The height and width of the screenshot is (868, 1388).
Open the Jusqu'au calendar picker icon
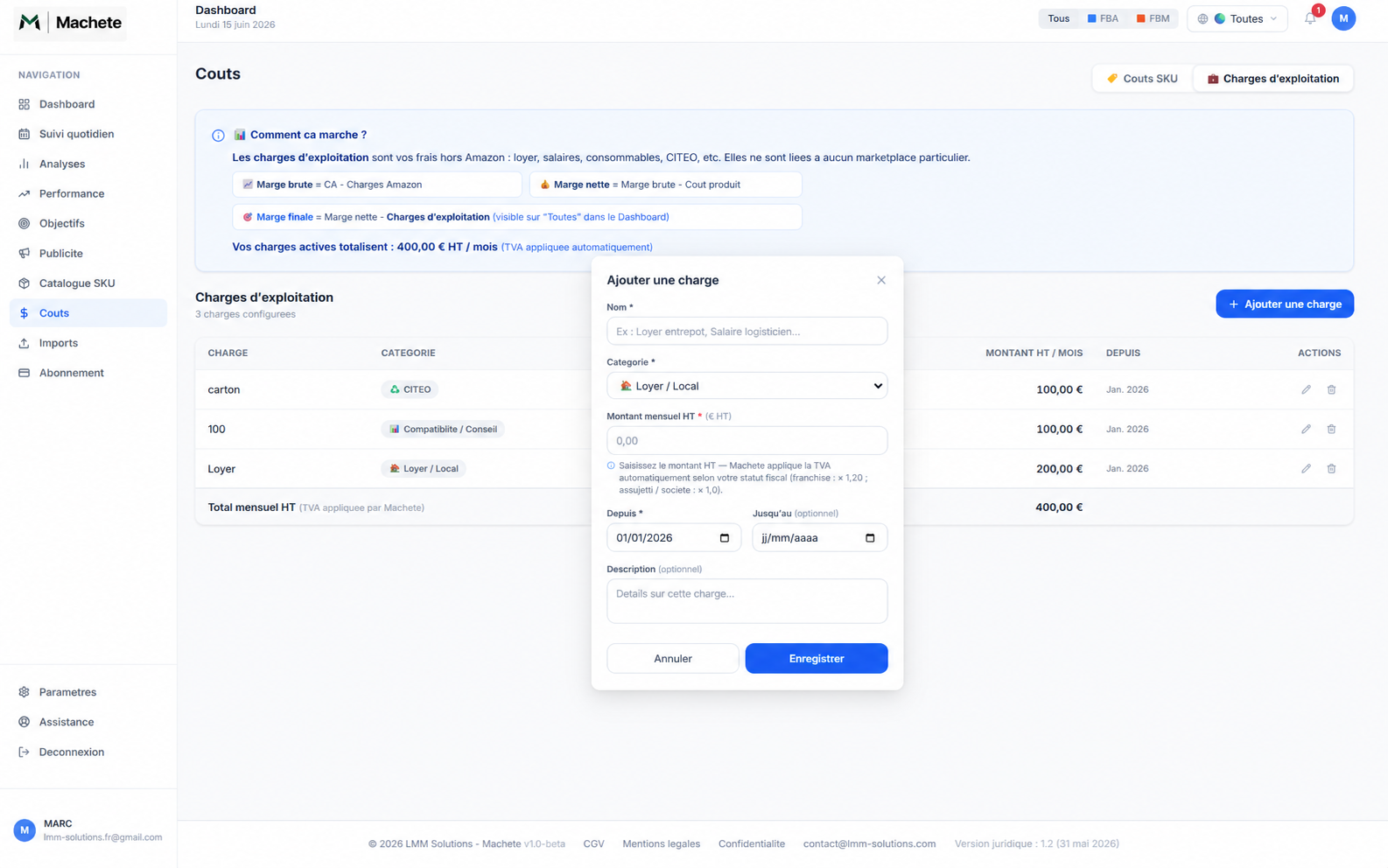870,538
